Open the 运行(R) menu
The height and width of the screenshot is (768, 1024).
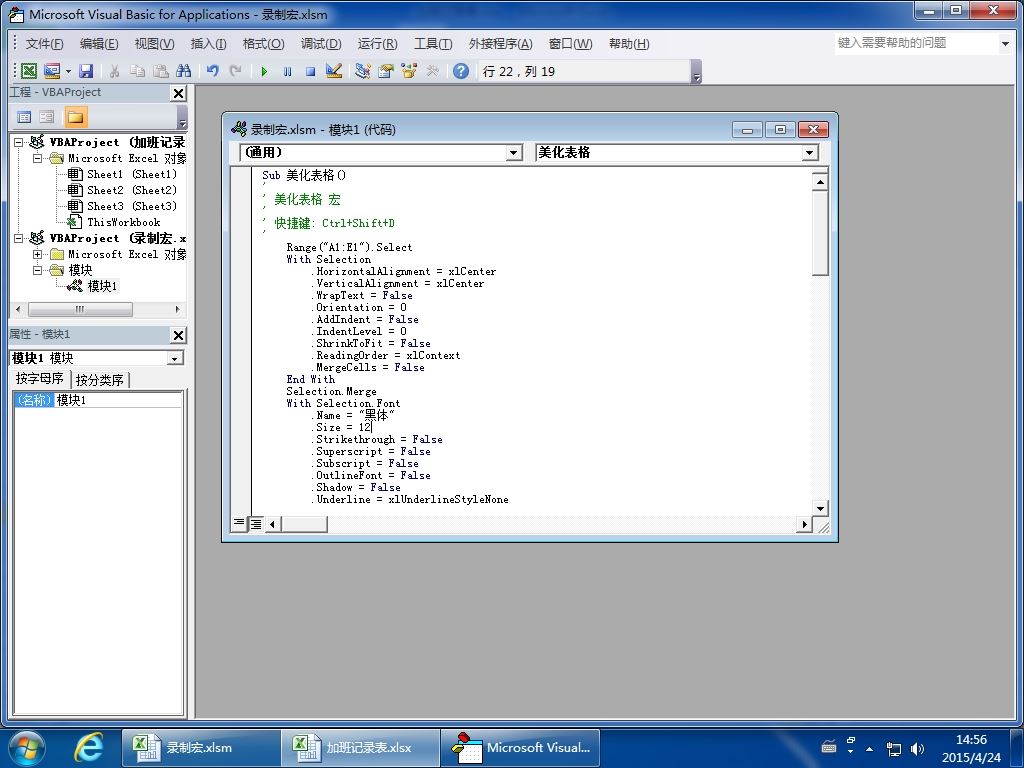377,44
